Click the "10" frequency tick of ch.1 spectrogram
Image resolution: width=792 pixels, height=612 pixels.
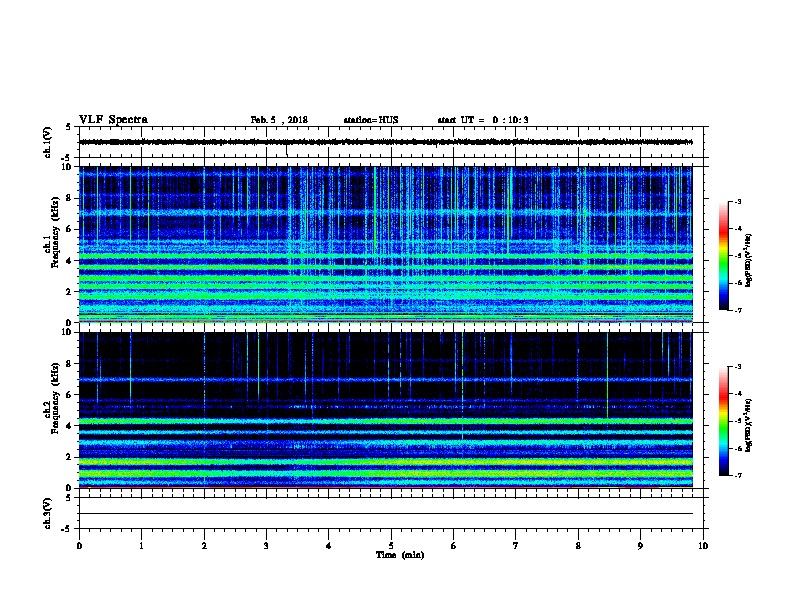click(66, 167)
